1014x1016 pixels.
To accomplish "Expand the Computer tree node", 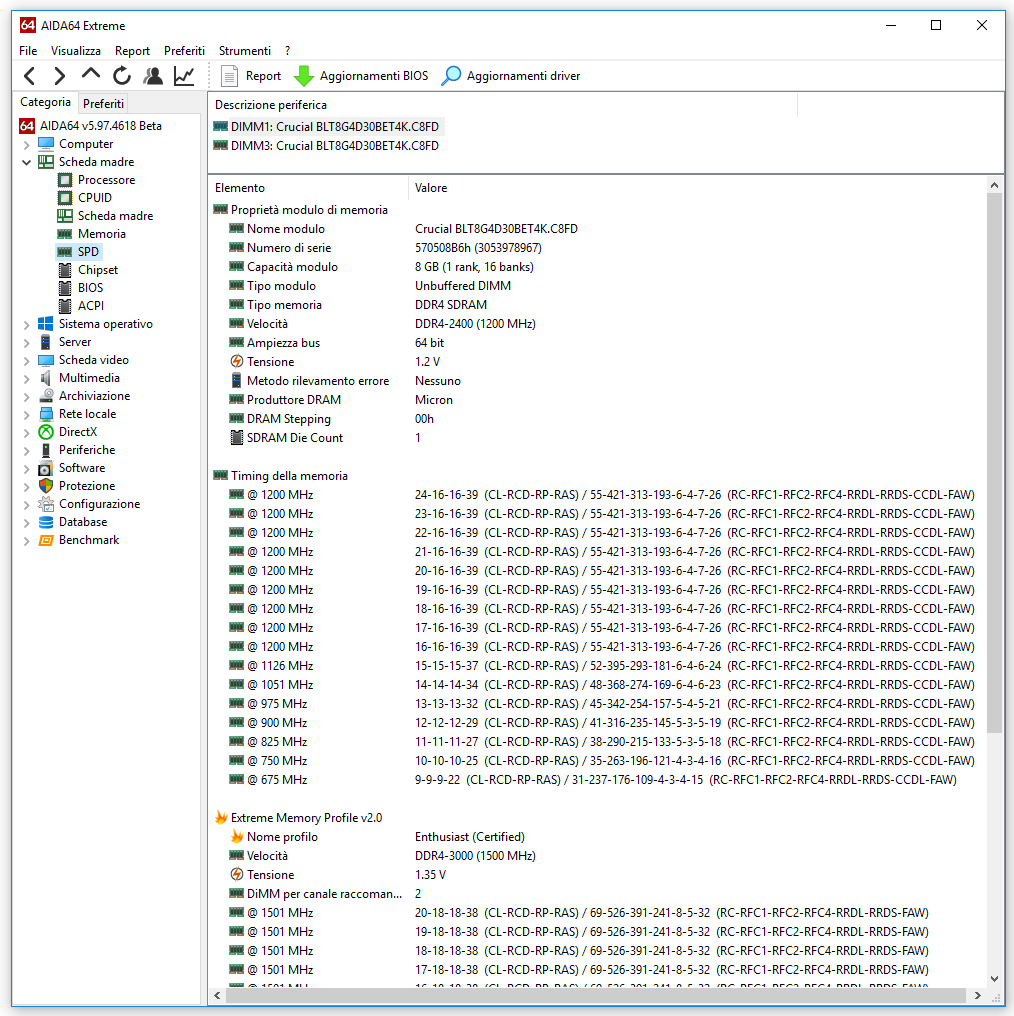I will coord(27,144).
